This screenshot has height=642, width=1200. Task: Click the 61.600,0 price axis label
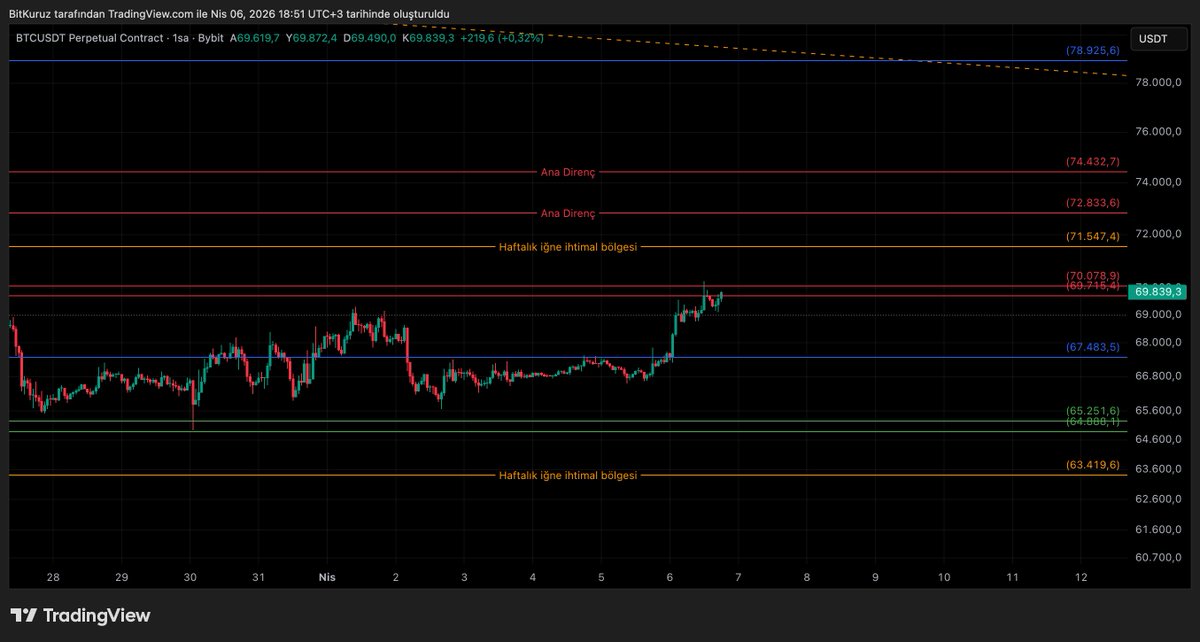tap(1160, 529)
